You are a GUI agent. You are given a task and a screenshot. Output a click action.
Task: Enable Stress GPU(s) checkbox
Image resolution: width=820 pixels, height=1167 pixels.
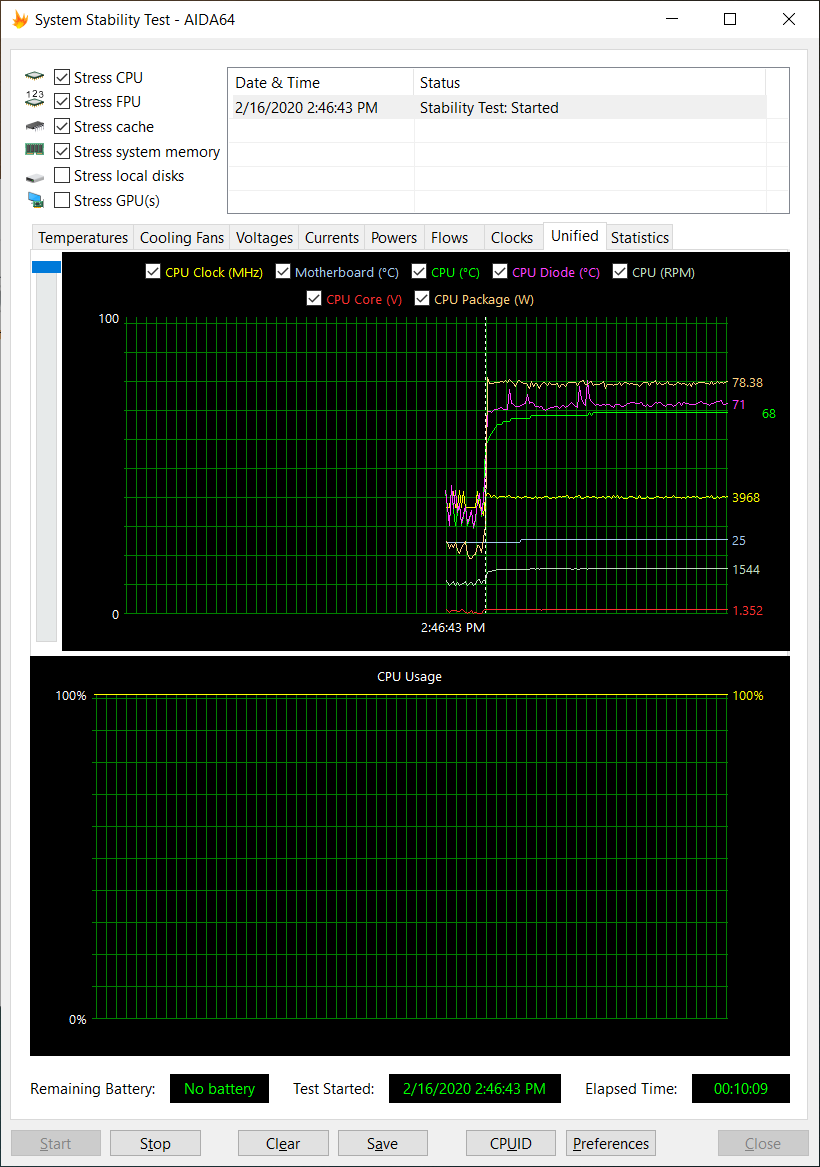coord(62,200)
